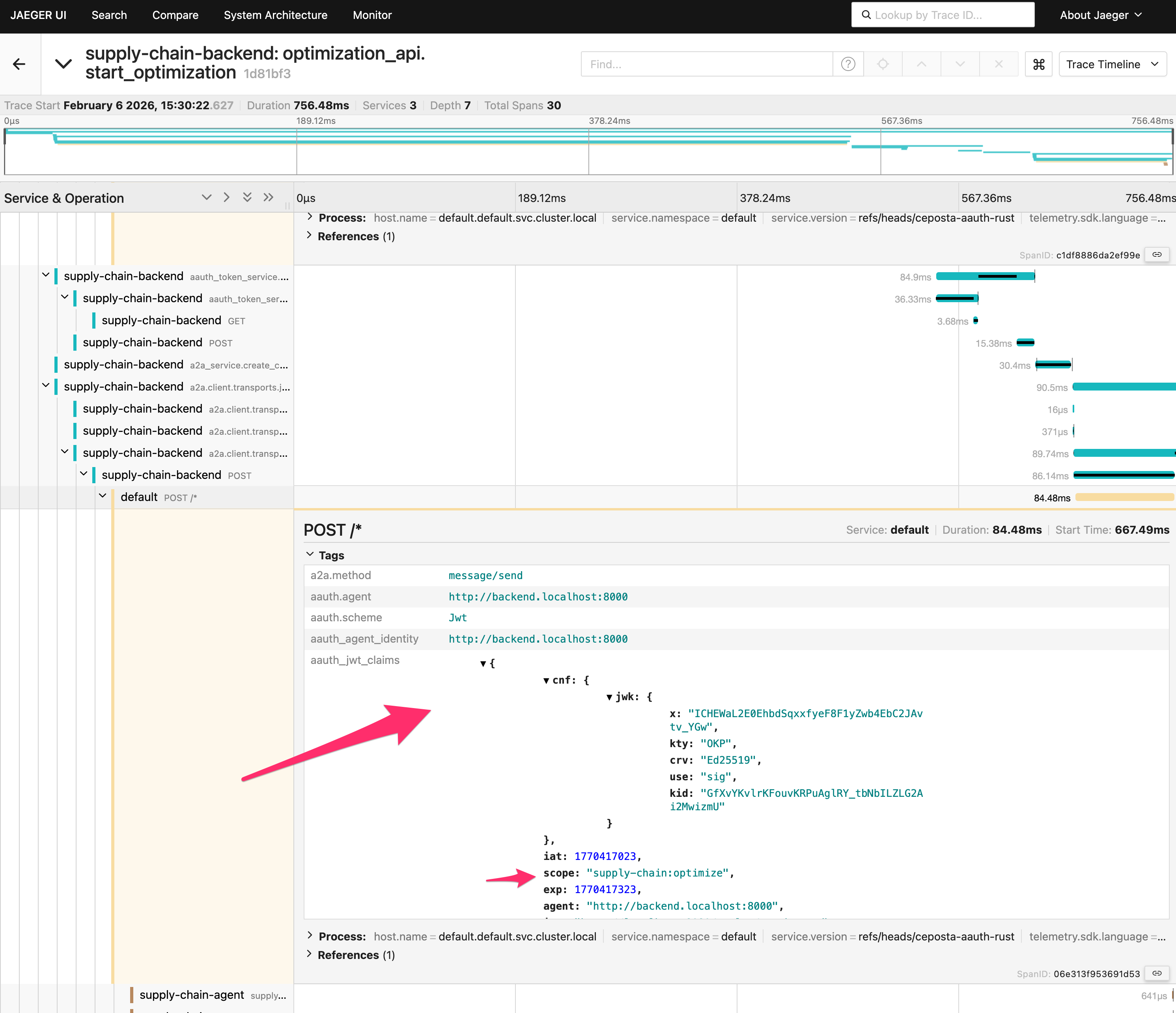Collapse the trace header chevron

click(63, 64)
